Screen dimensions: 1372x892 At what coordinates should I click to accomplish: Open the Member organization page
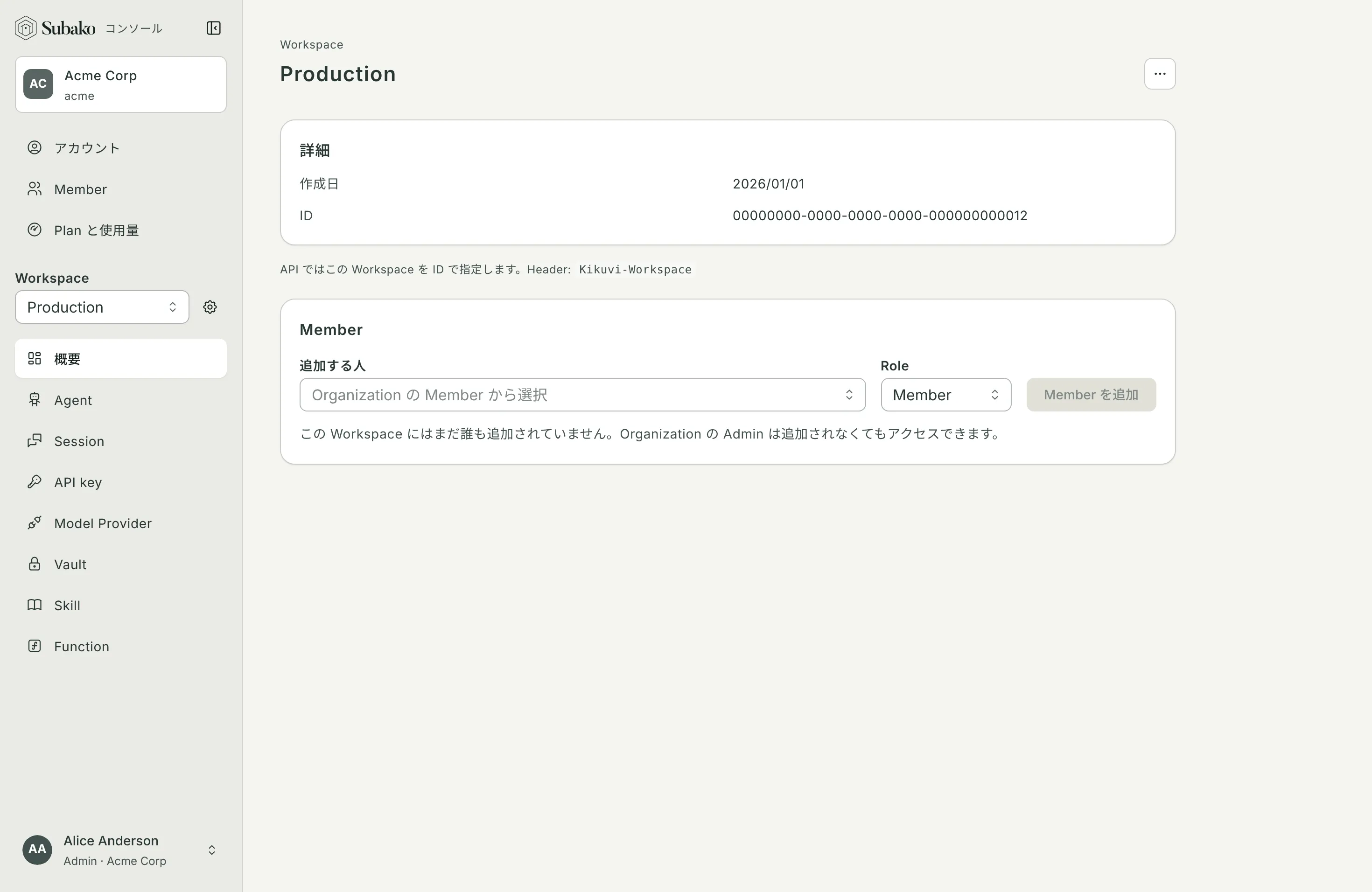pyautogui.click(x=120, y=189)
